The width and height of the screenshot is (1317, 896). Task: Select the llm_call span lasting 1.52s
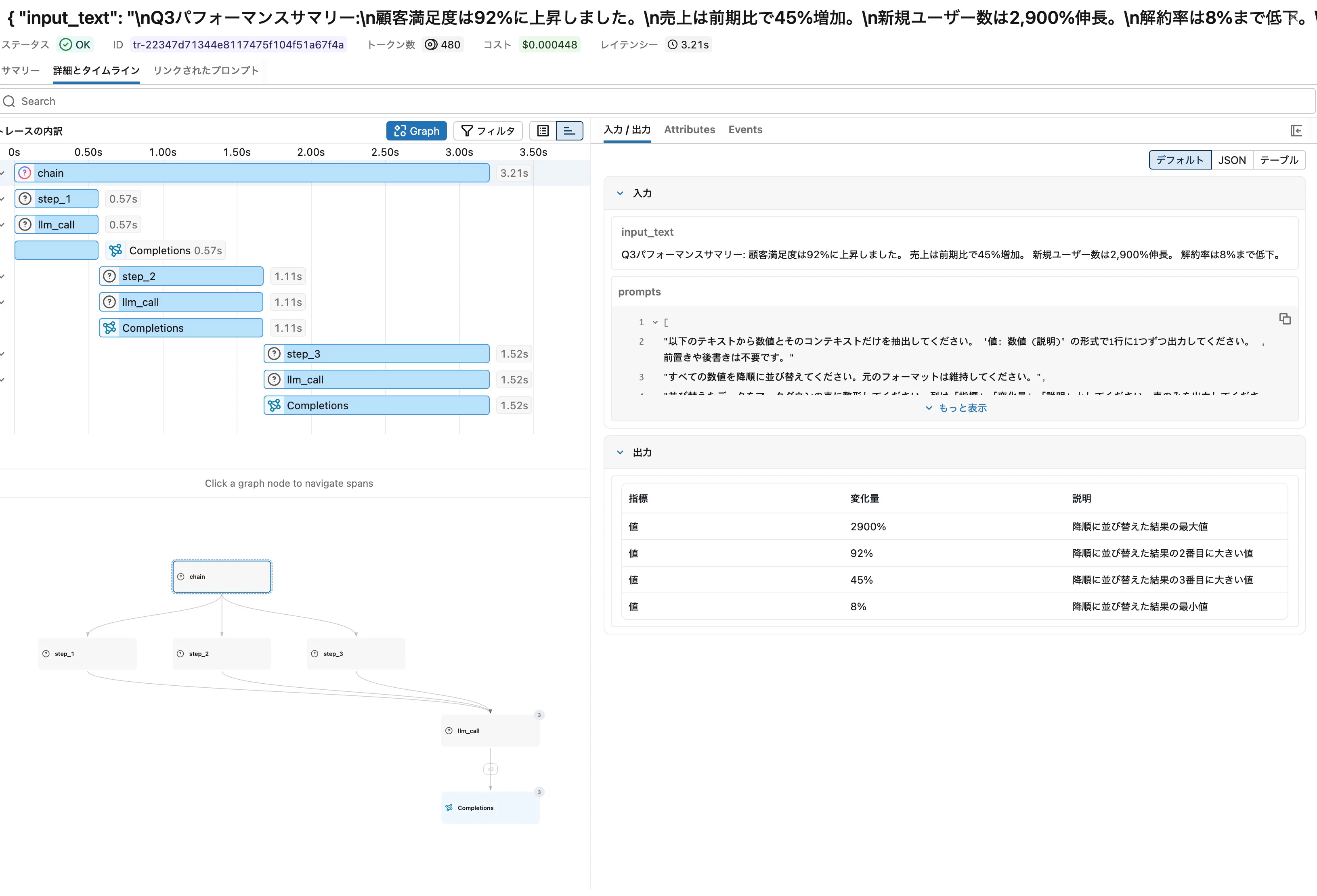tap(376, 380)
